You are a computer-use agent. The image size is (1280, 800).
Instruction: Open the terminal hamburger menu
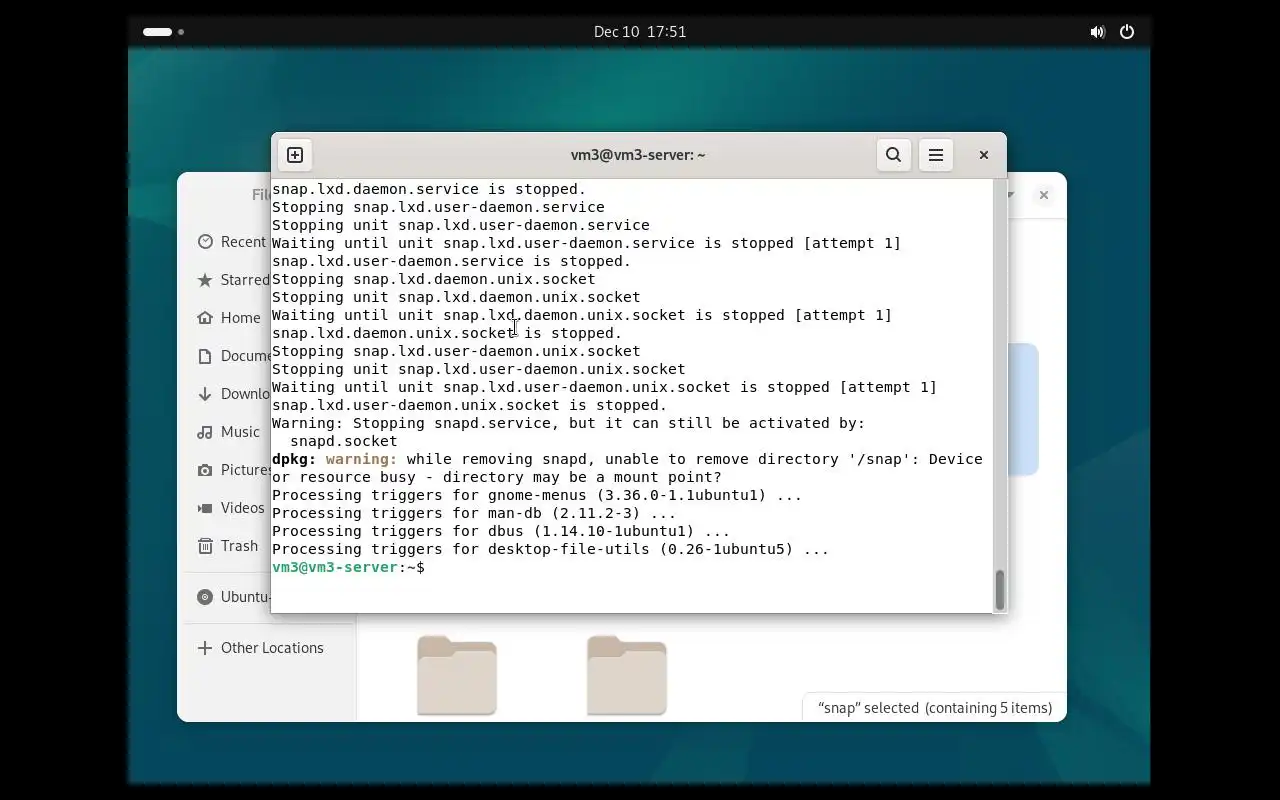point(936,155)
